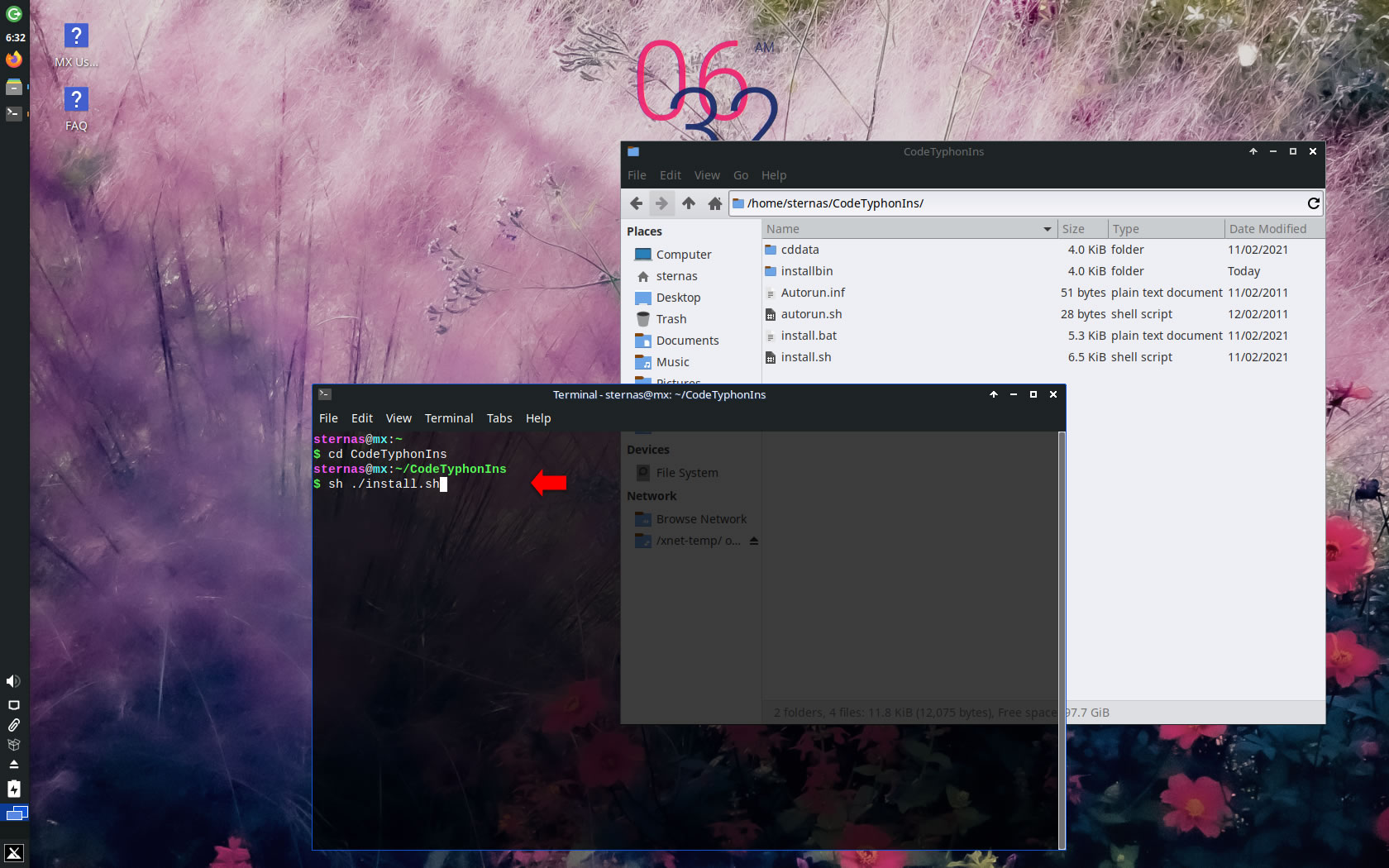
Task: Open the terminal Help menu
Action: point(538,418)
